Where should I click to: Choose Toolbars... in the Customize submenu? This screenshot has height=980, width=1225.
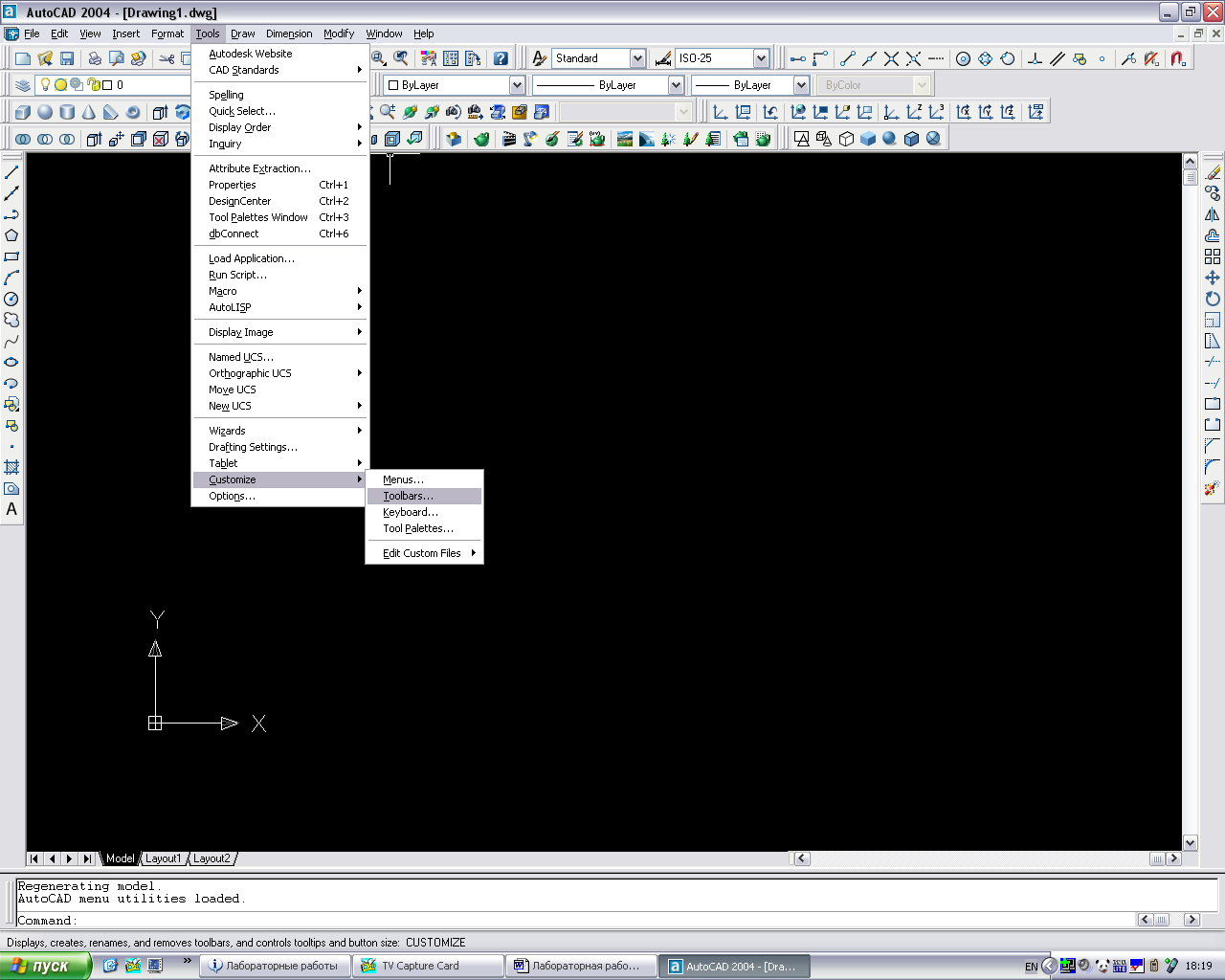(x=425, y=496)
